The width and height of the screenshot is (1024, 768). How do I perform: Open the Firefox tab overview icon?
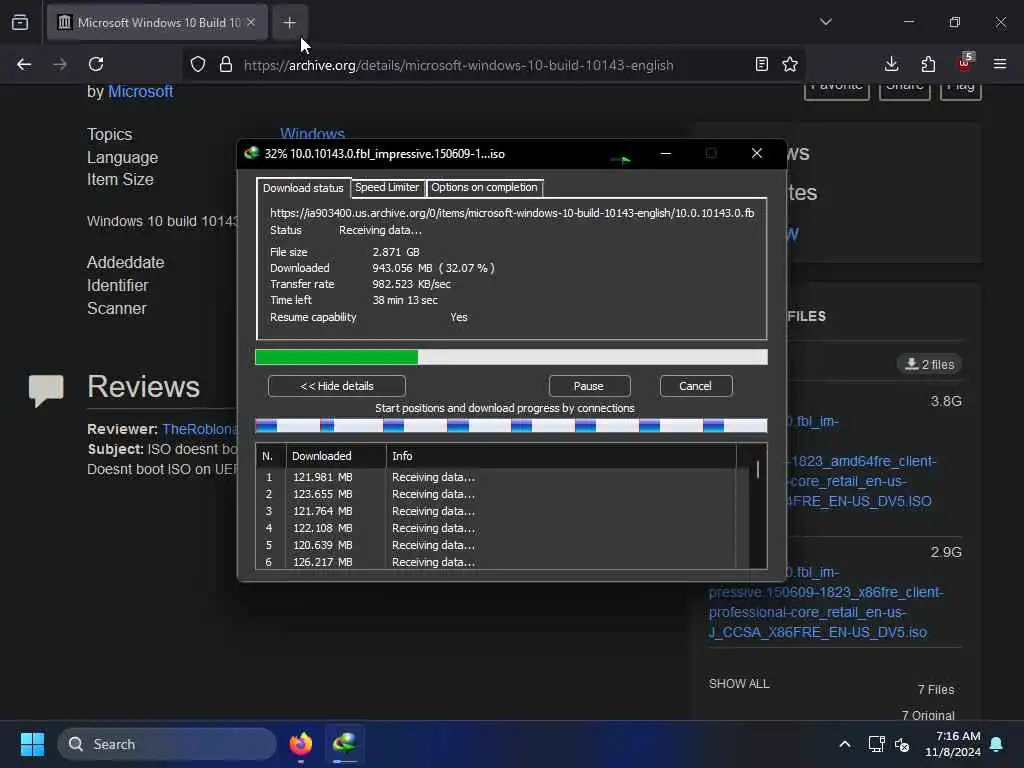click(20, 22)
